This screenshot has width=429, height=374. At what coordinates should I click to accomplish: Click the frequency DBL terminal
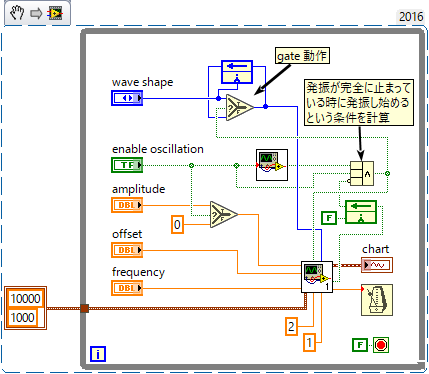(127, 288)
